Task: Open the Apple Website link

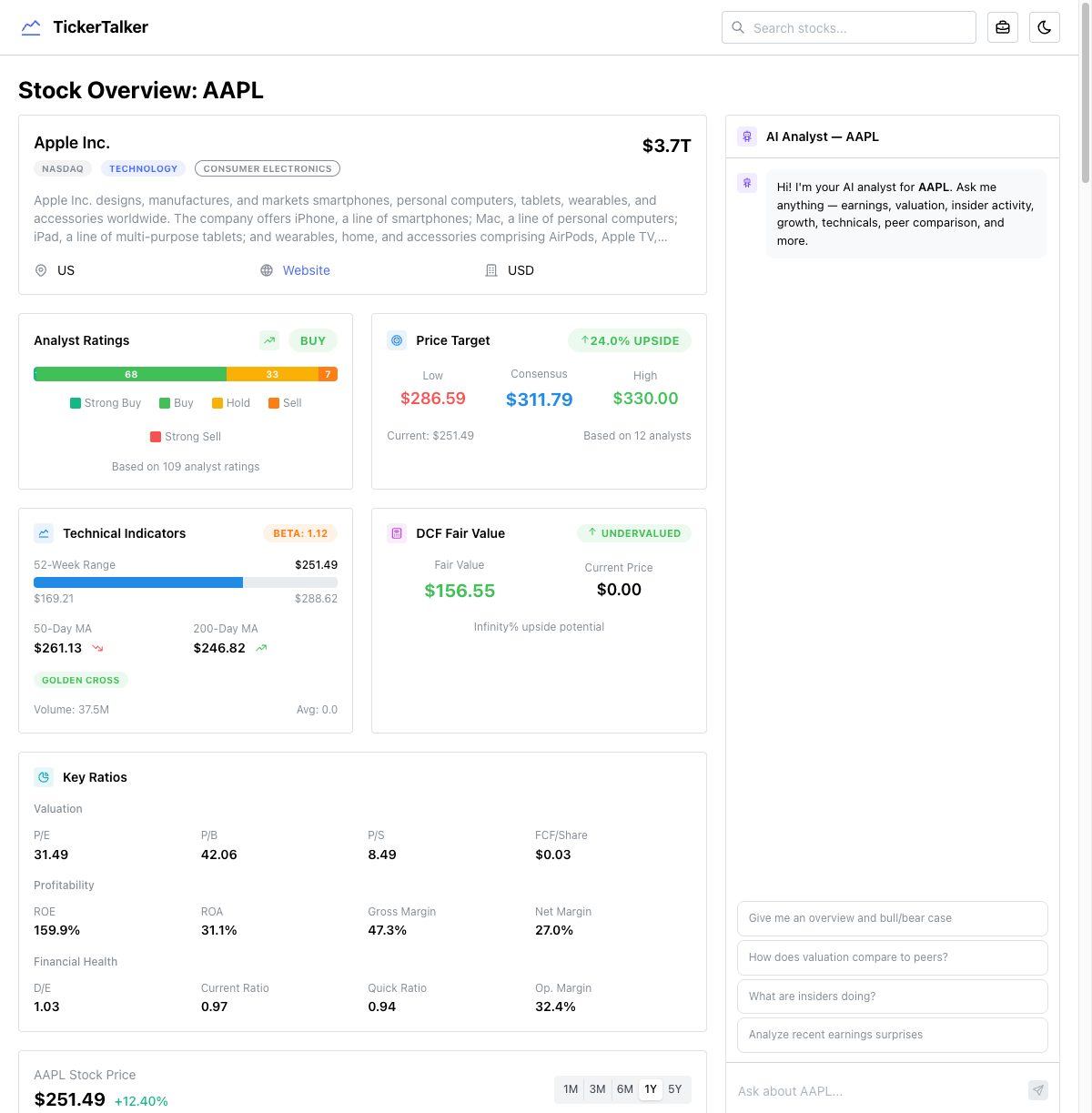Action: pyautogui.click(x=306, y=270)
